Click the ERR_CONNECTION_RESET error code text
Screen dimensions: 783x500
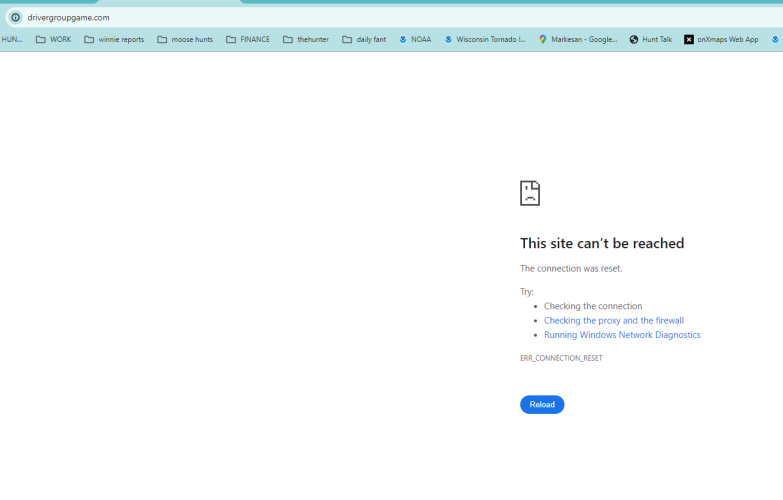[x=561, y=358]
